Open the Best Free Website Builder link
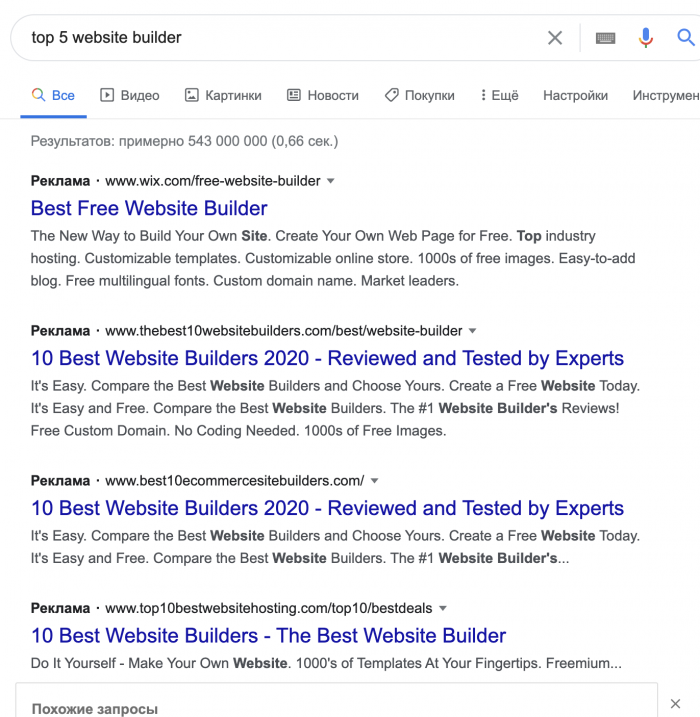 149,208
